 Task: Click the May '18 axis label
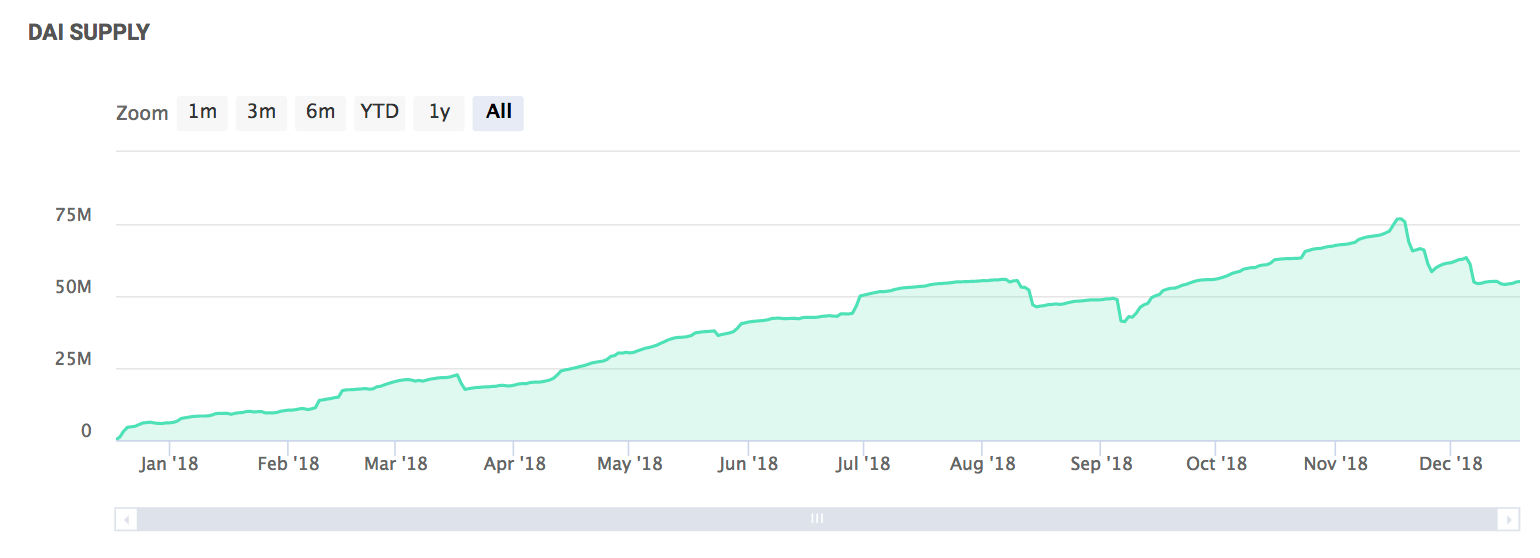pos(629,464)
